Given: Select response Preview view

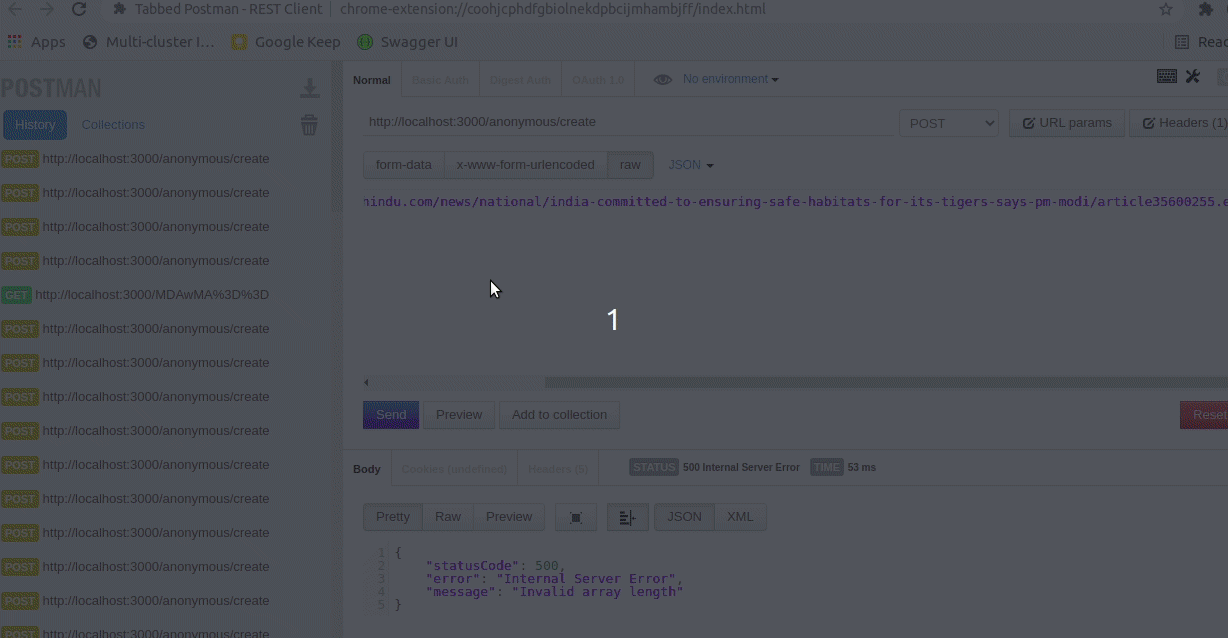Looking at the screenshot, I should [509, 517].
